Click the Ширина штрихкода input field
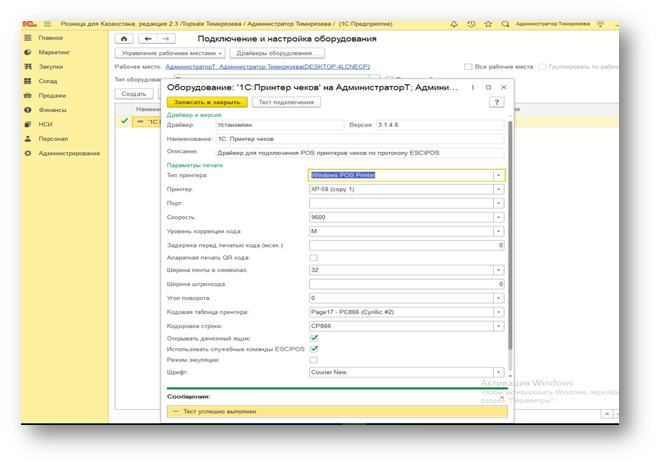Screen dimensions: 661x467 coord(405,284)
